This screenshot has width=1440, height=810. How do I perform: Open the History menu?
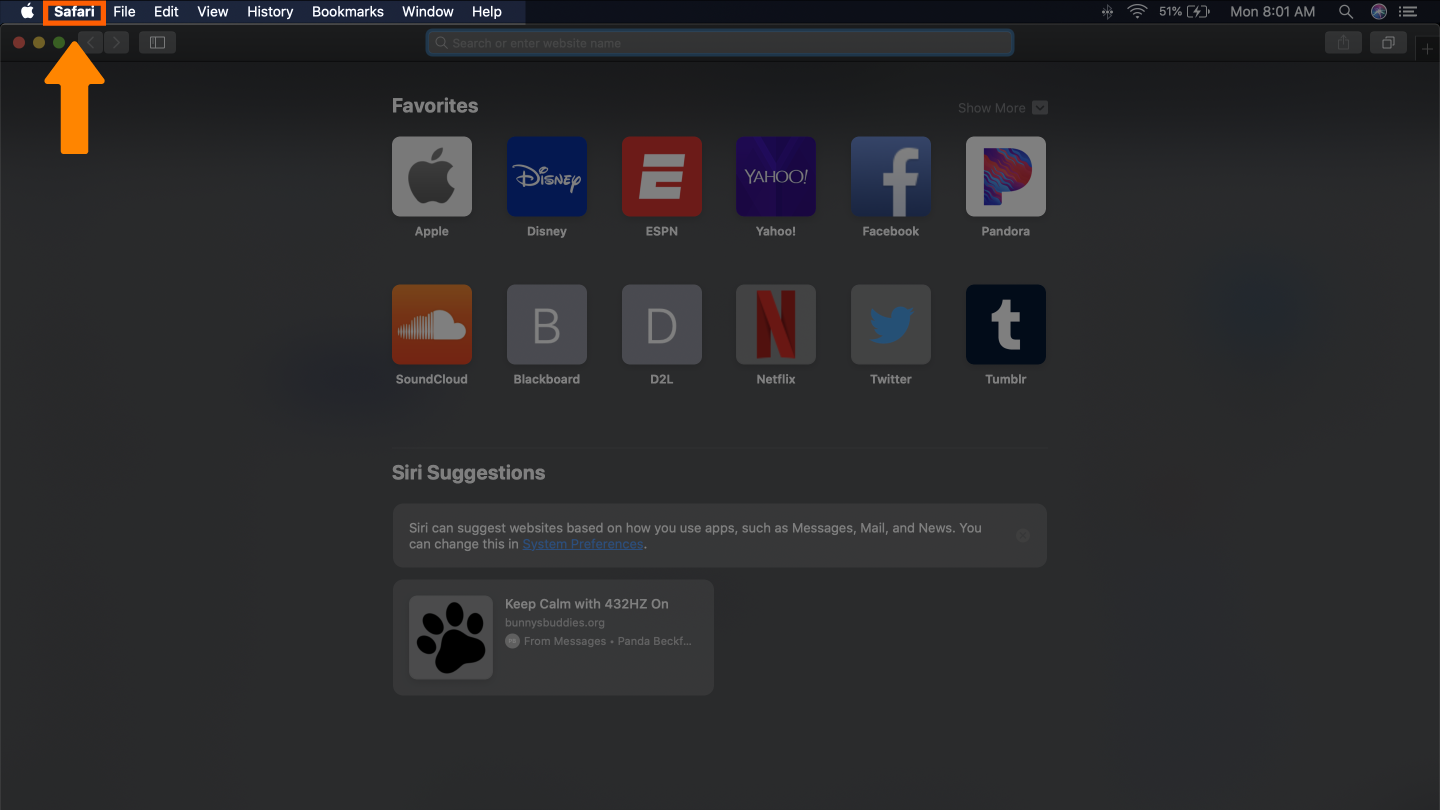coord(270,12)
